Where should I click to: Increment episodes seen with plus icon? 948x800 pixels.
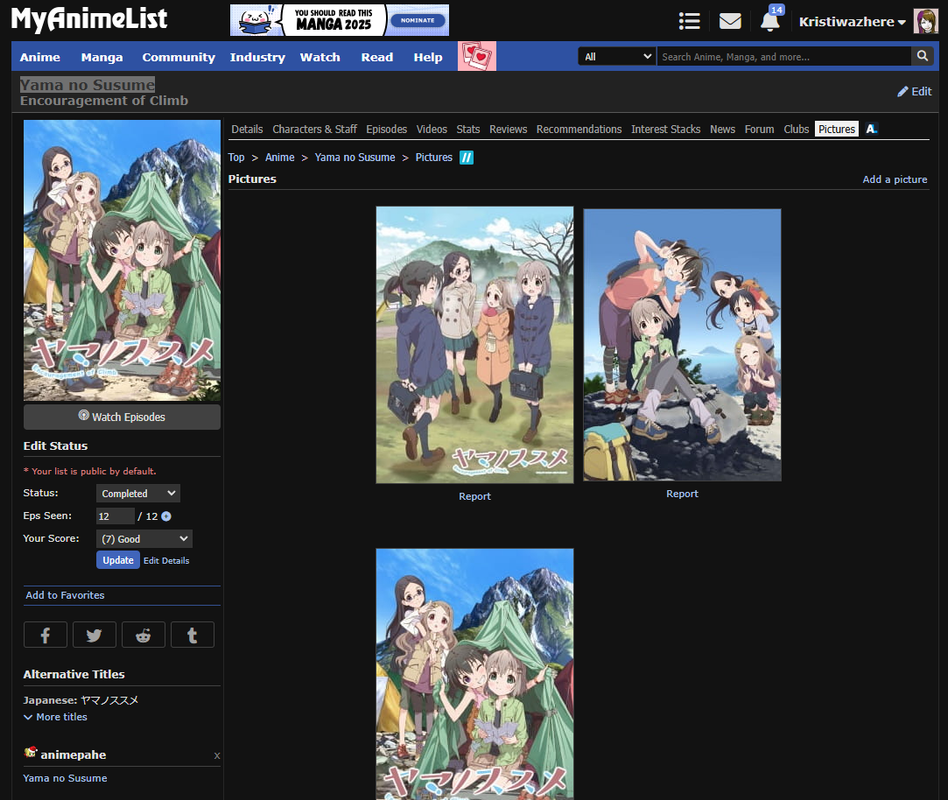tap(166, 516)
